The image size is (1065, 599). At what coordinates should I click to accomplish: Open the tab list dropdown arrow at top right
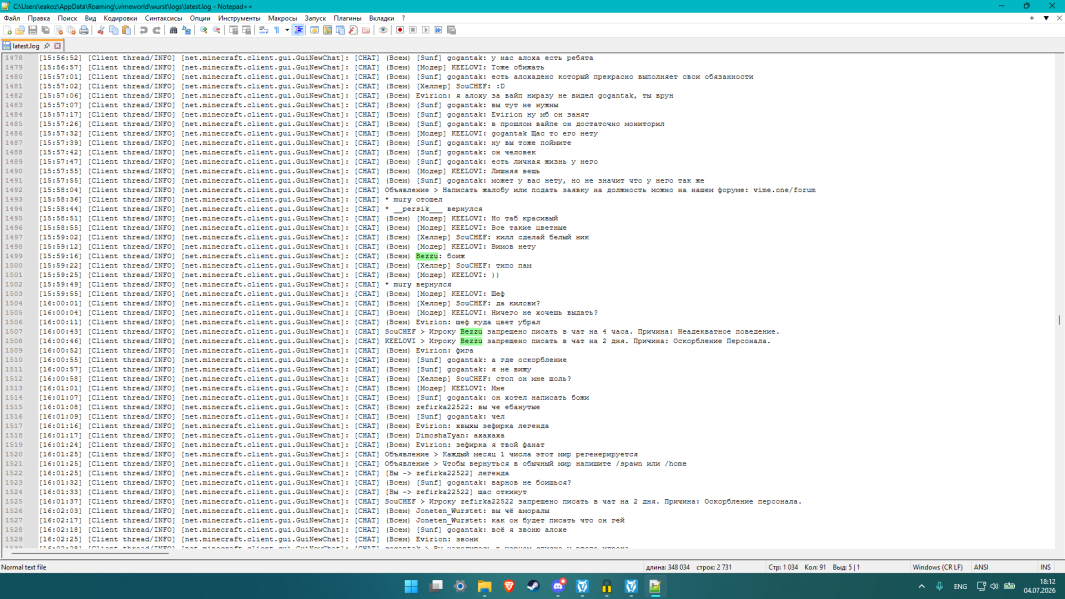click(x=1046, y=18)
